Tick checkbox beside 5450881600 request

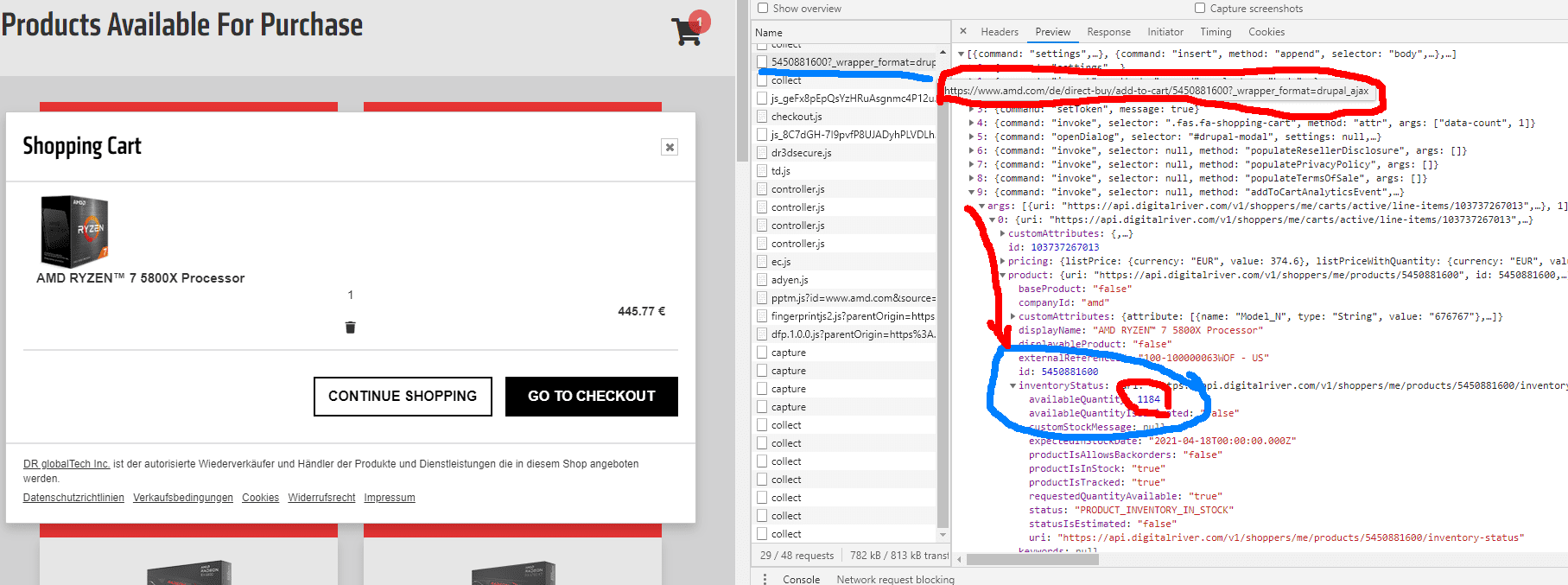(x=762, y=62)
